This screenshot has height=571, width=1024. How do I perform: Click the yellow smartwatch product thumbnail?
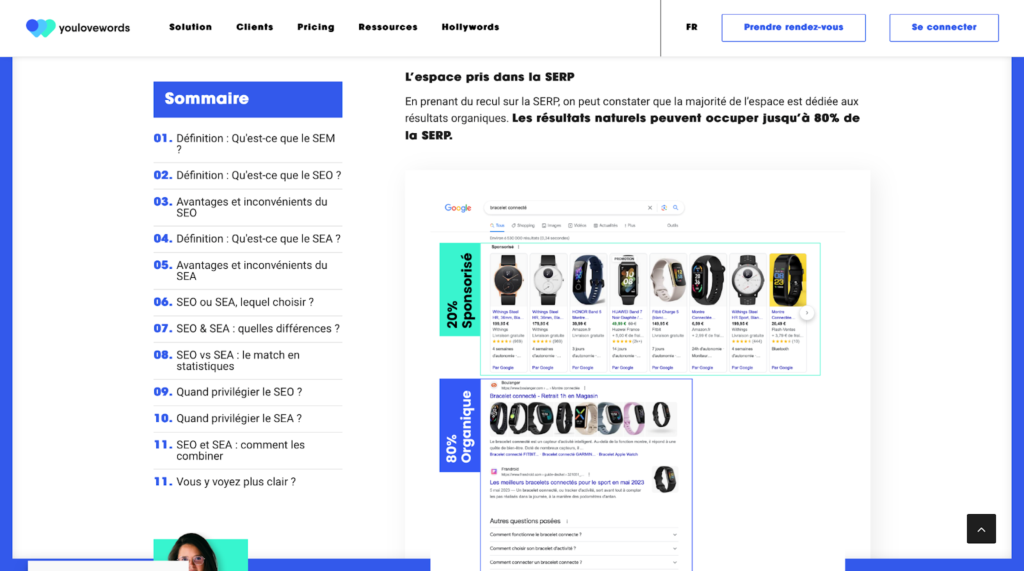pyautogui.click(x=788, y=280)
